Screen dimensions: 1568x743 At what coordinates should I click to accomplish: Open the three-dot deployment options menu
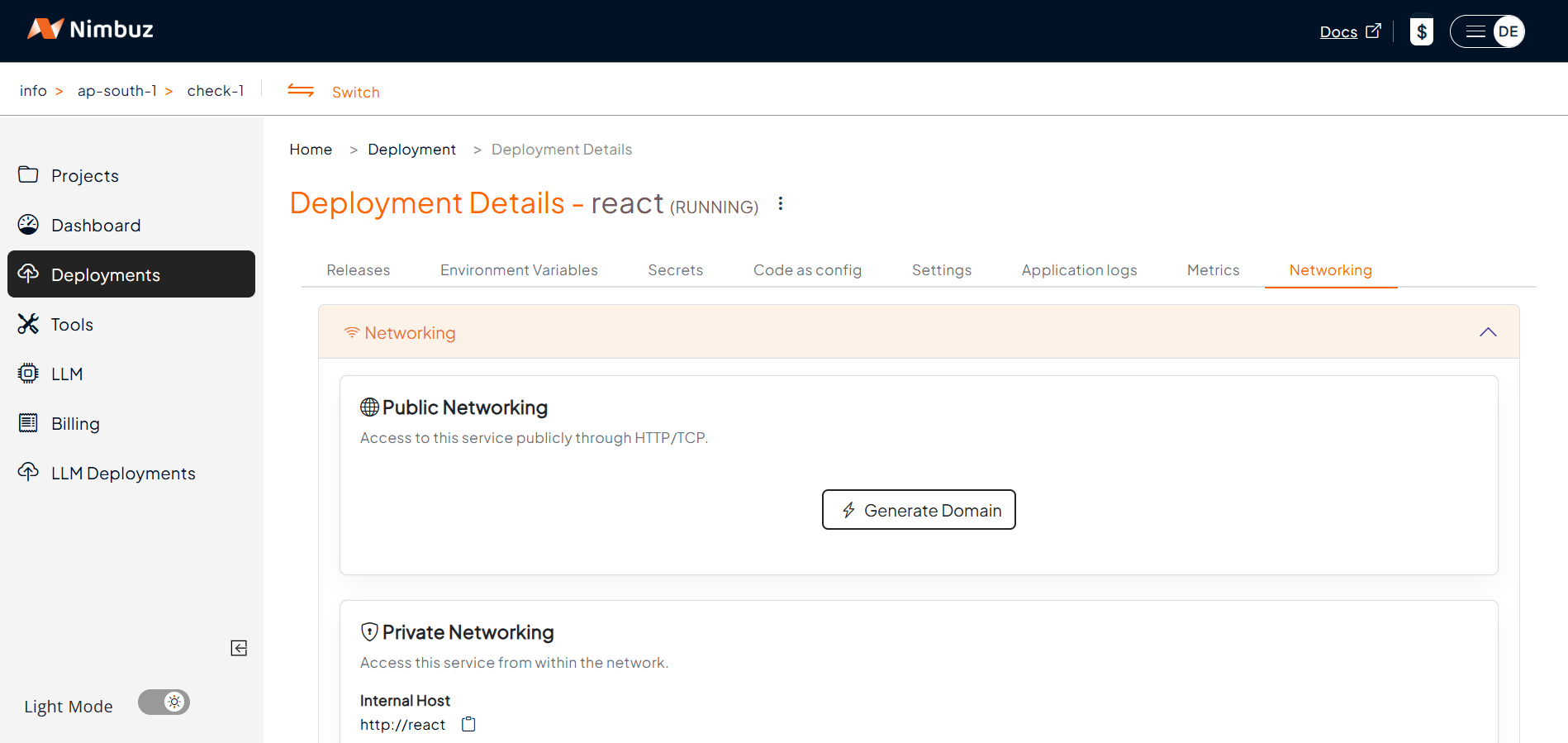[780, 204]
